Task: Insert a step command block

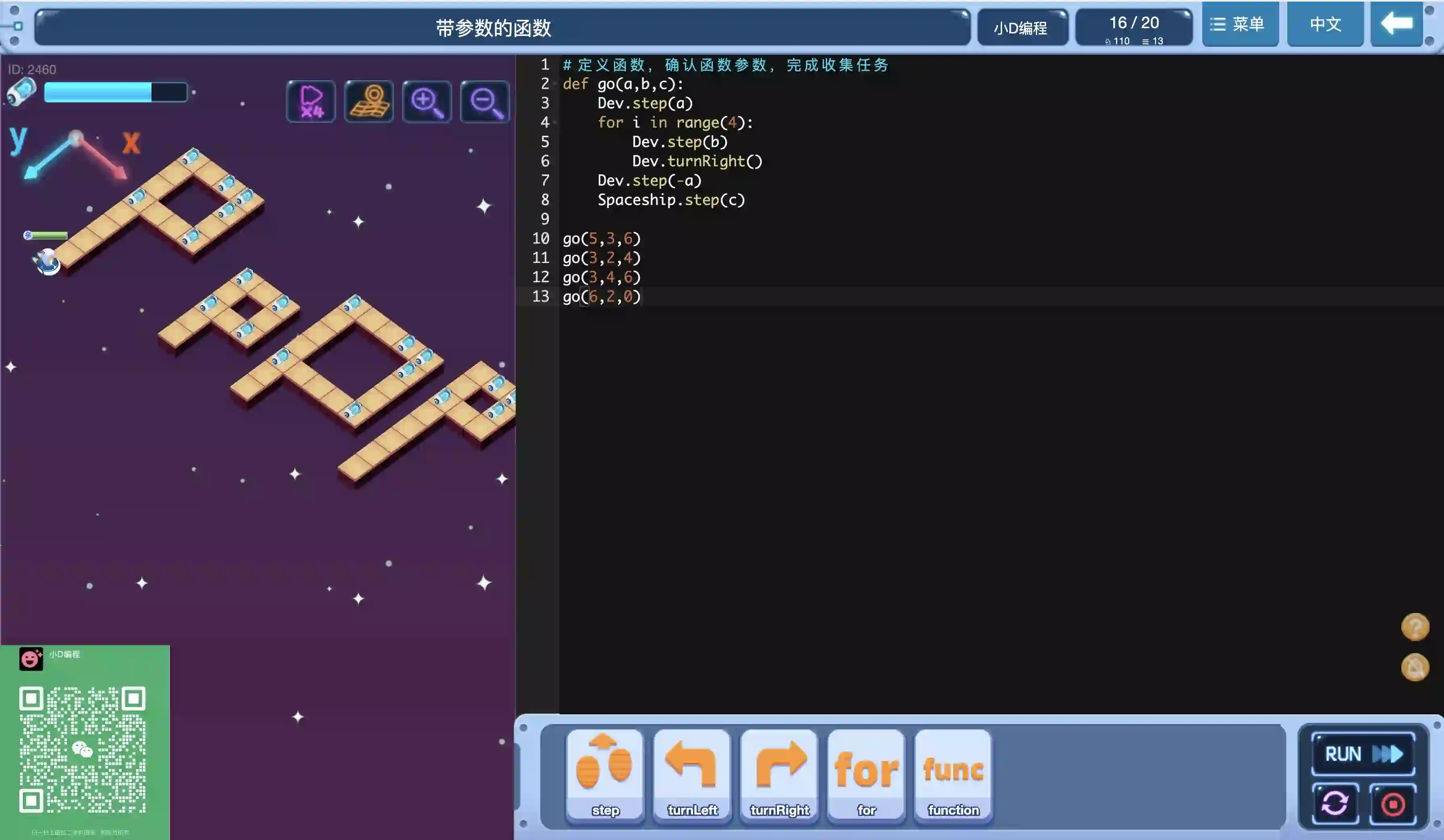Action: point(605,775)
